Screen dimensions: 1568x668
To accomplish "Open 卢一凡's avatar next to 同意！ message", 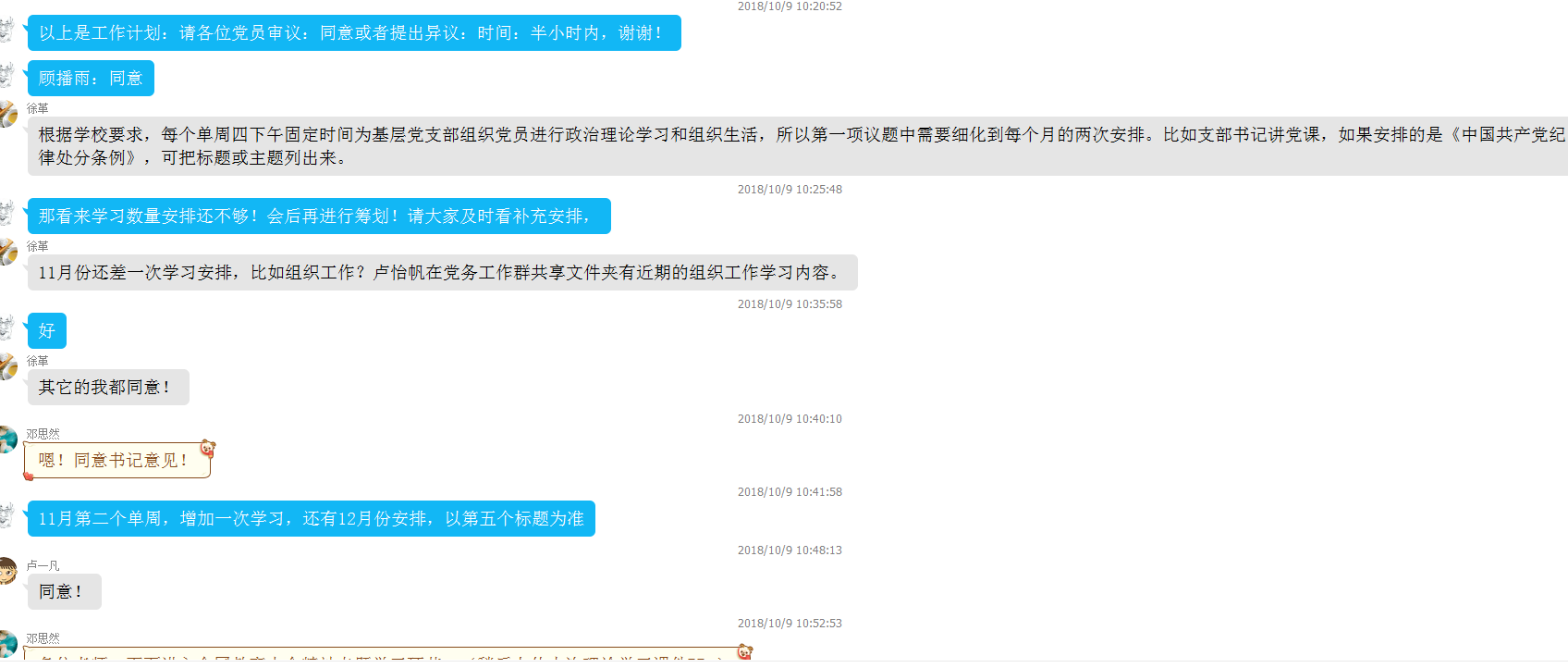I will tap(7, 571).
